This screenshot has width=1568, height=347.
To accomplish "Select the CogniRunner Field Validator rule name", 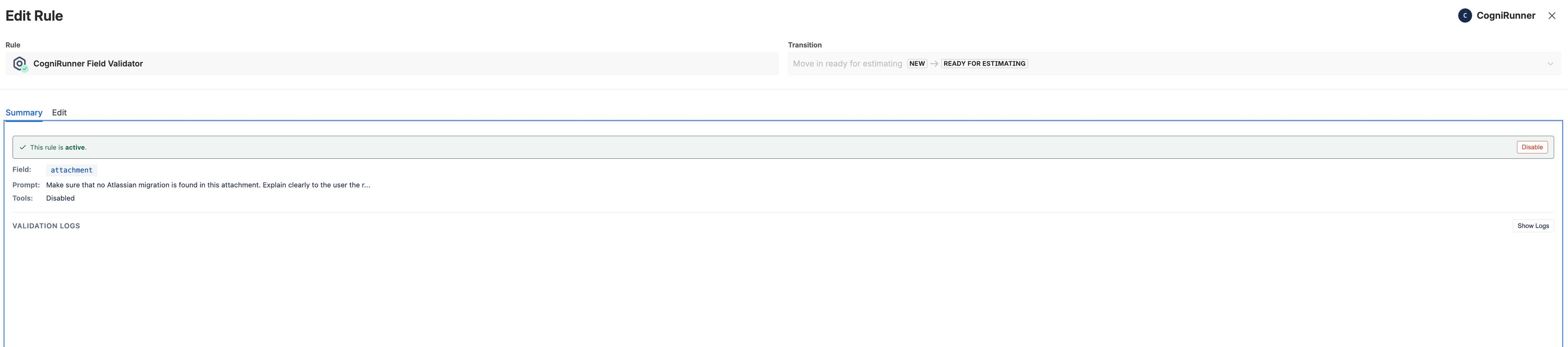I will coord(88,64).
